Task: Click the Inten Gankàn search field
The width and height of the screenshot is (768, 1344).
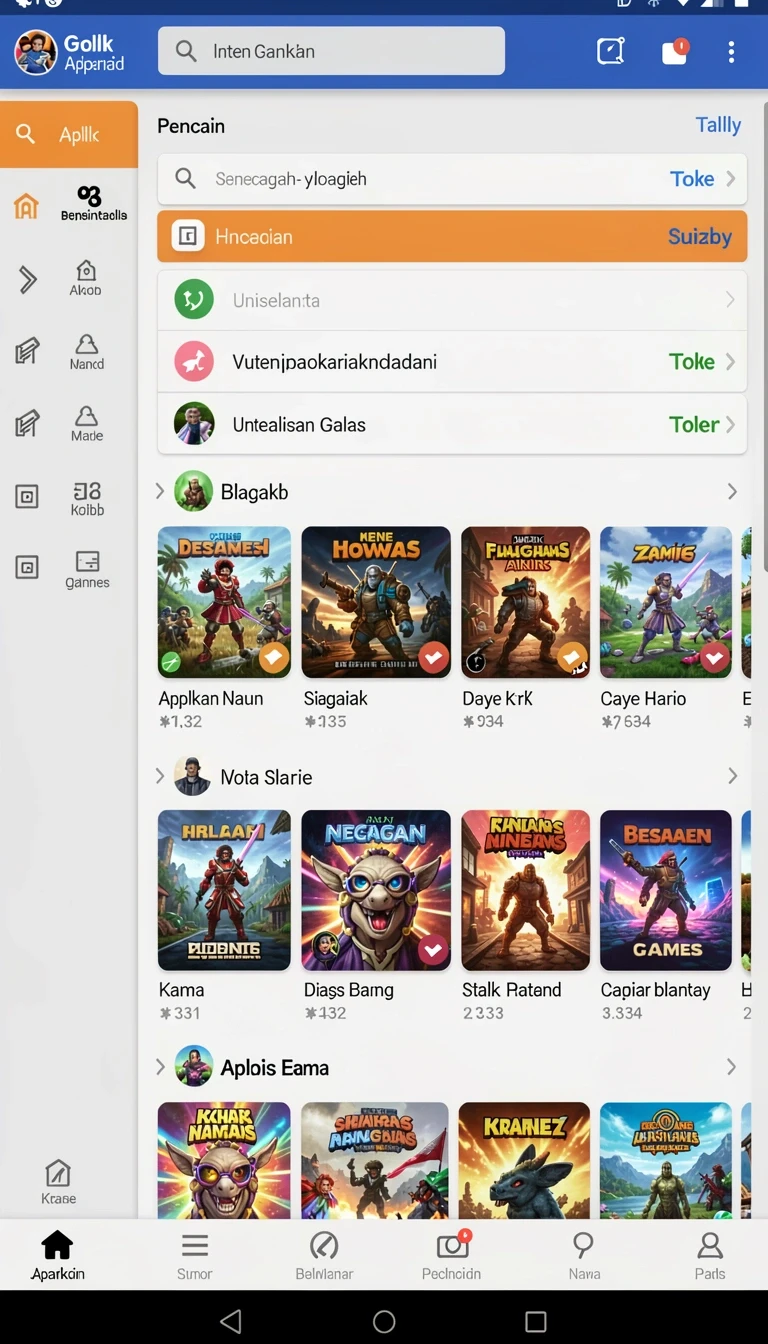Action: click(x=331, y=51)
